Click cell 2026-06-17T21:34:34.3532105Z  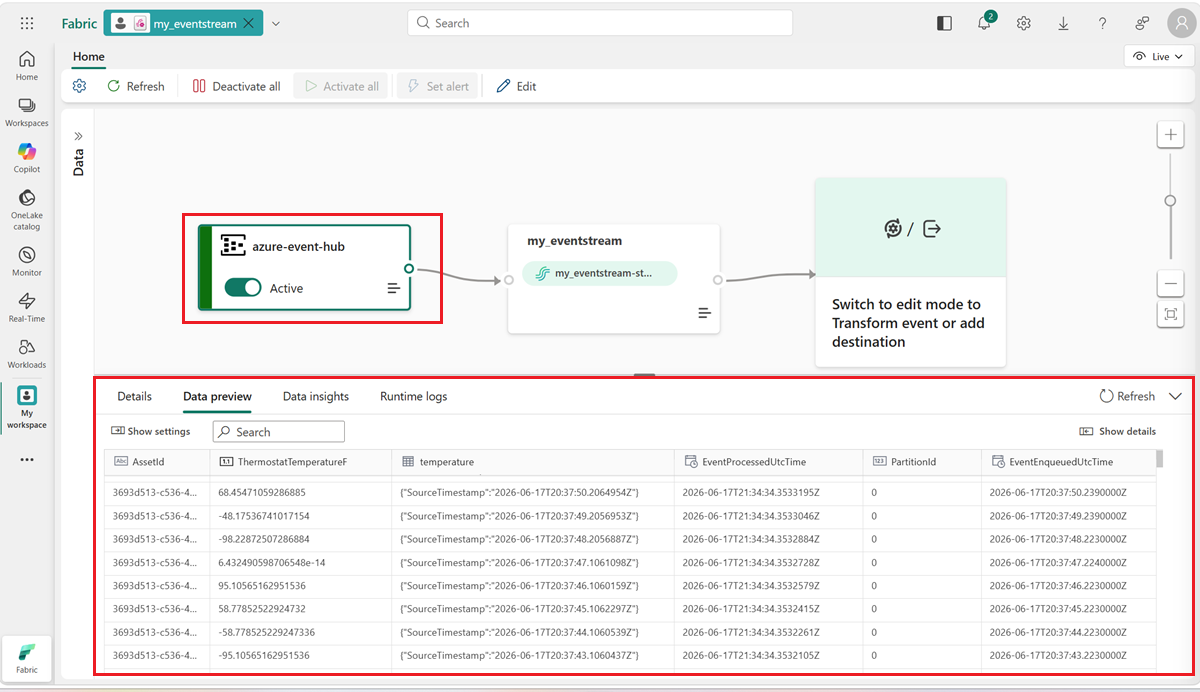[751, 655]
